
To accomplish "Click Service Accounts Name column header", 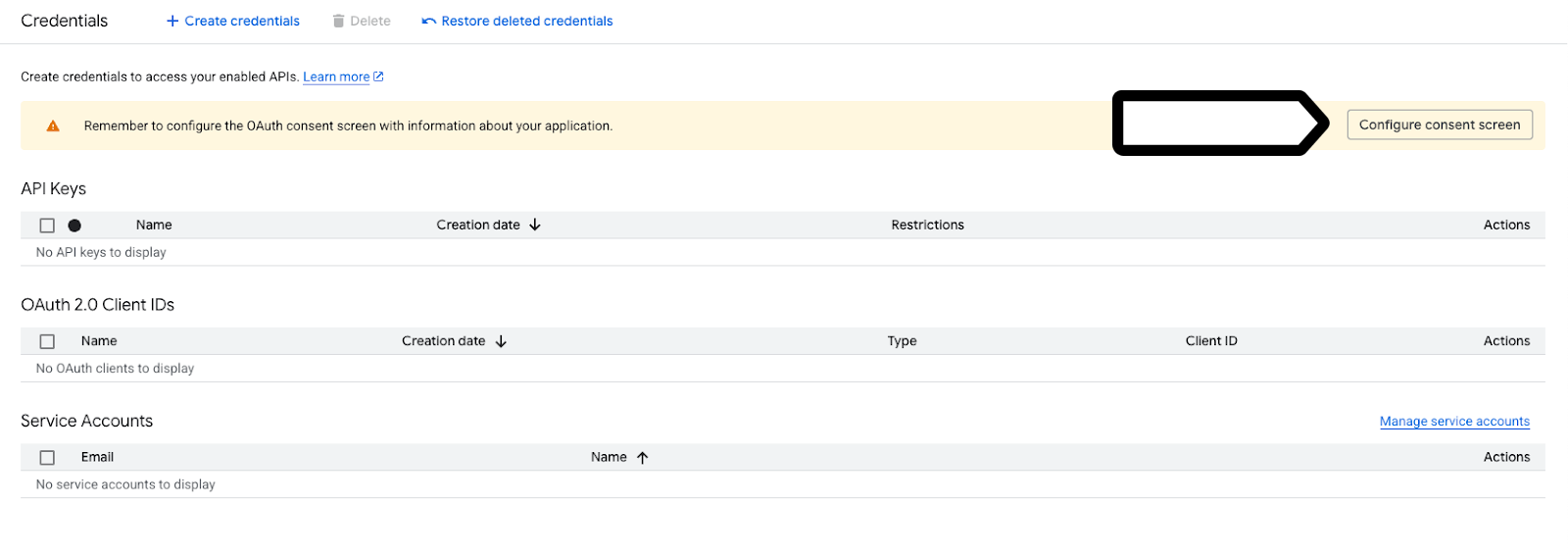I will 609,457.
